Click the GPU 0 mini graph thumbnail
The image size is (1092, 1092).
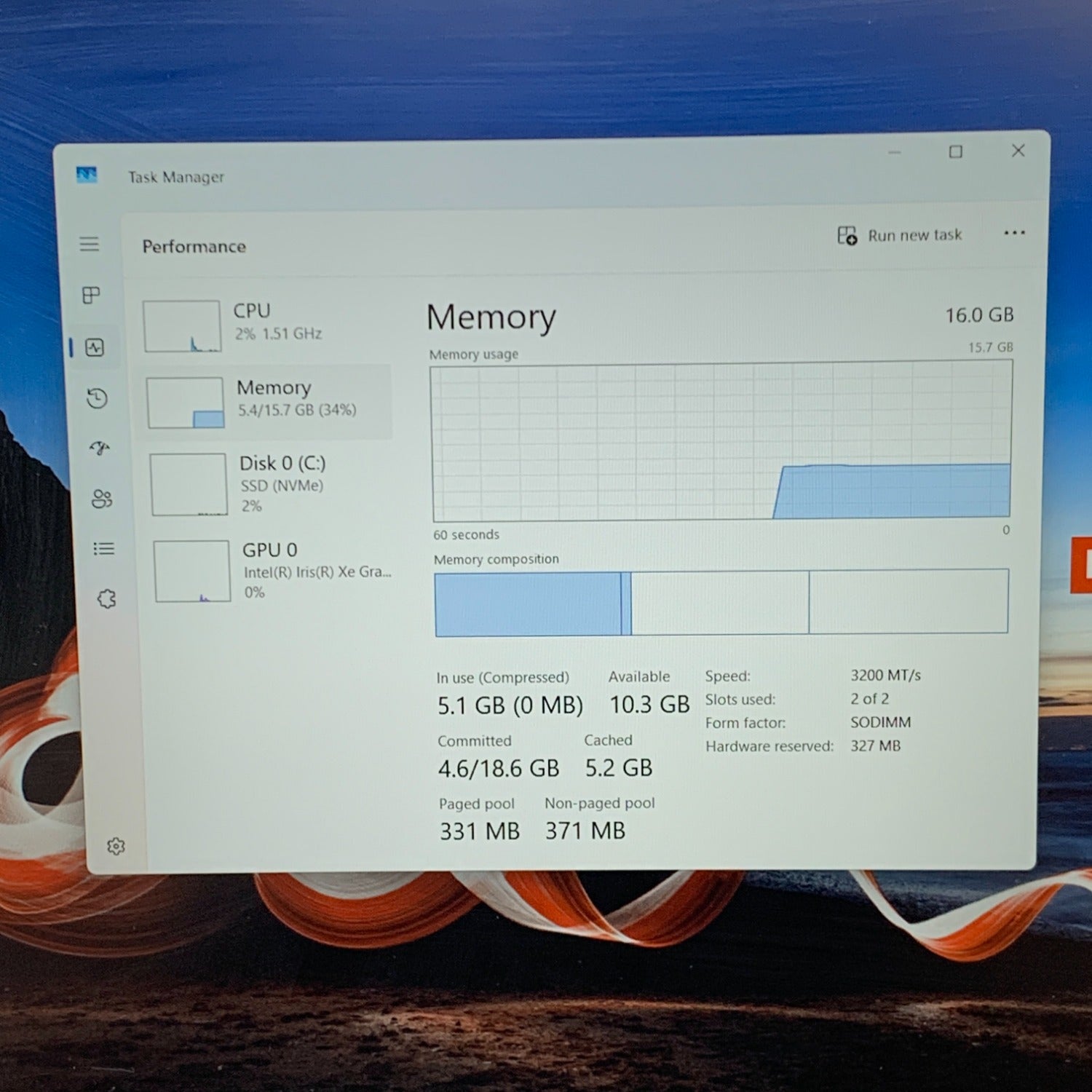pos(192,571)
